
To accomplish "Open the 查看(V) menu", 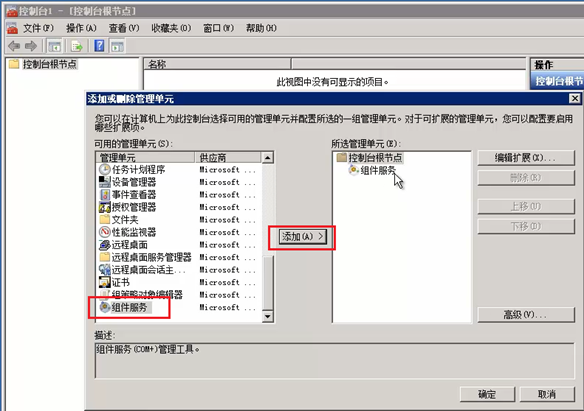I will point(124,28).
